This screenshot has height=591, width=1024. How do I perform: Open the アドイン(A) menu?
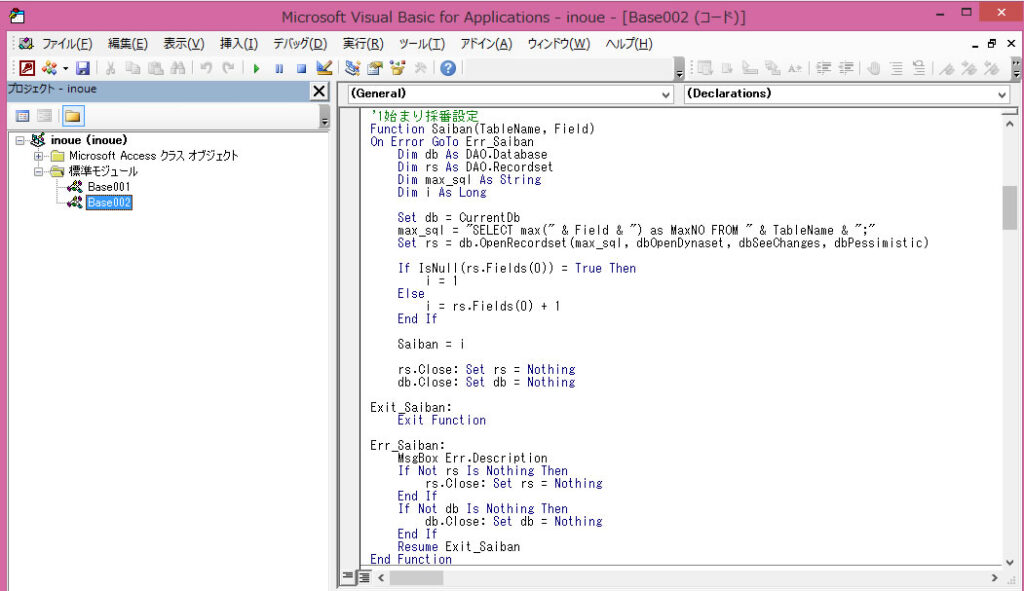(x=486, y=44)
